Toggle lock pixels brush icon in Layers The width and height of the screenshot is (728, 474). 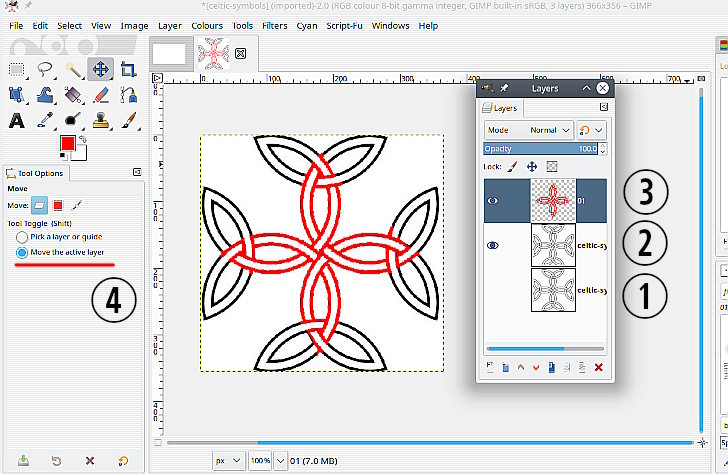click(512, 167)
